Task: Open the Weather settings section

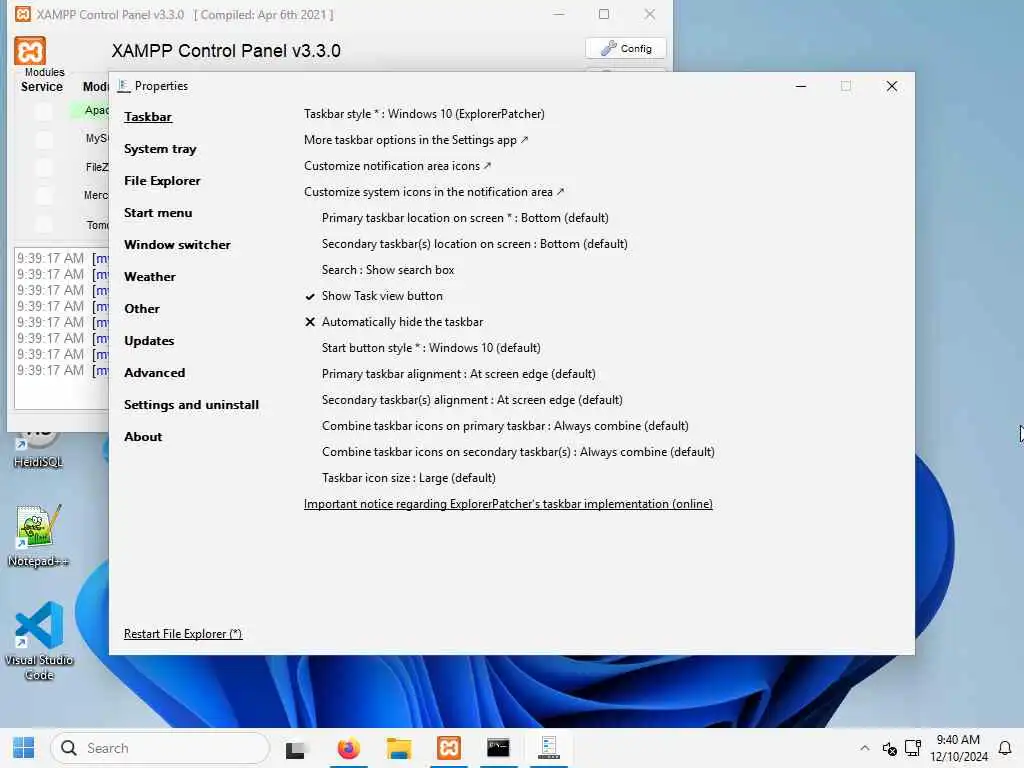Action: pyautogui.click(x=150, y=277)
